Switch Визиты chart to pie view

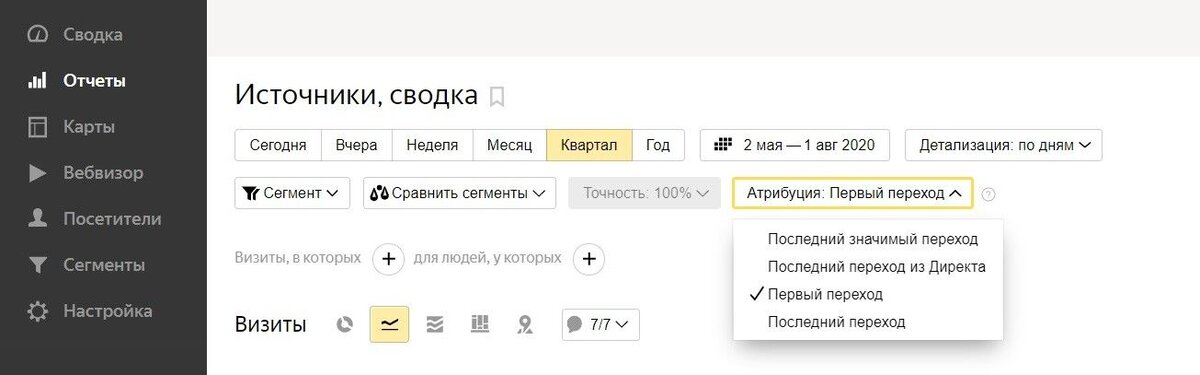345,324
